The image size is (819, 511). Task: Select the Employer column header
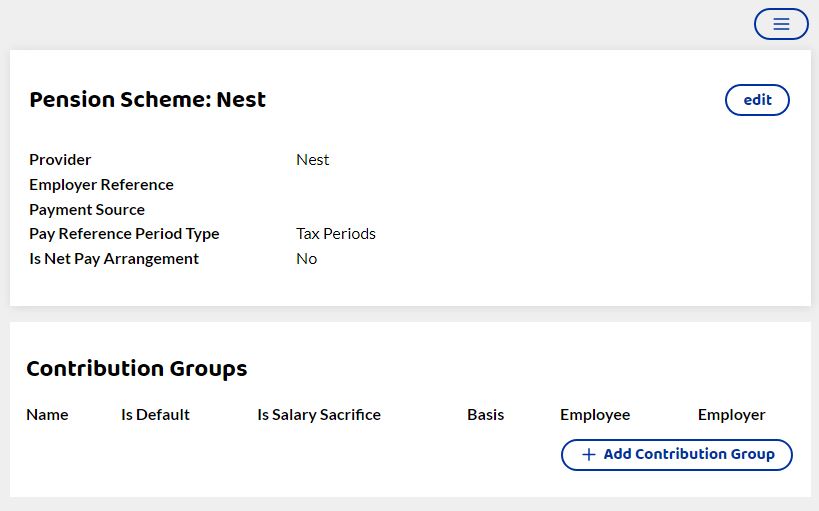[732, 415]
